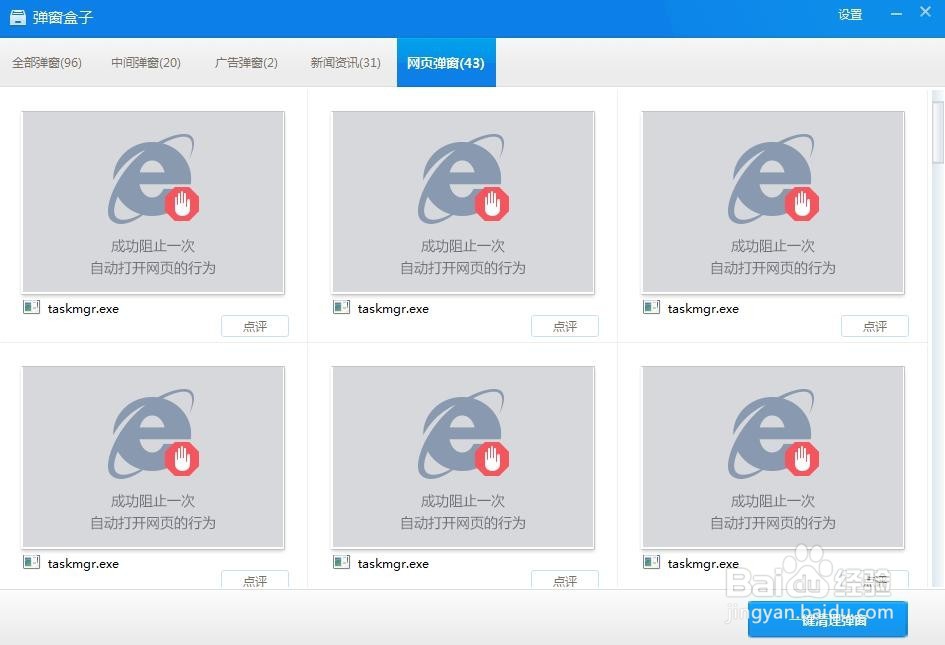Click taskmgr.exe icon under bottom-middle card
945x645 pixels.
pos(341,562)
